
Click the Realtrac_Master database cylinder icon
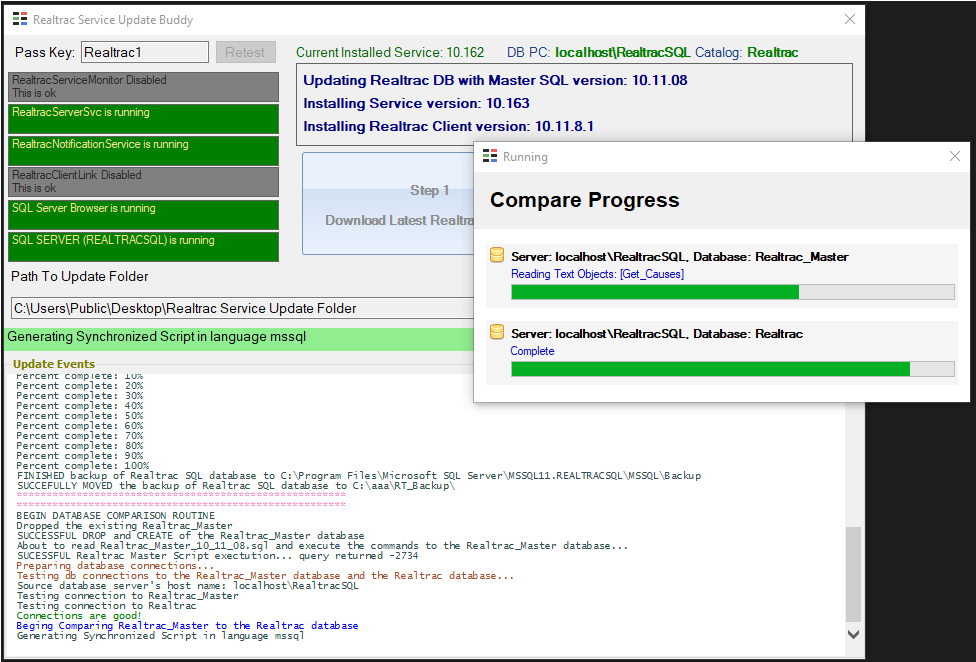[x=497, y=255]
